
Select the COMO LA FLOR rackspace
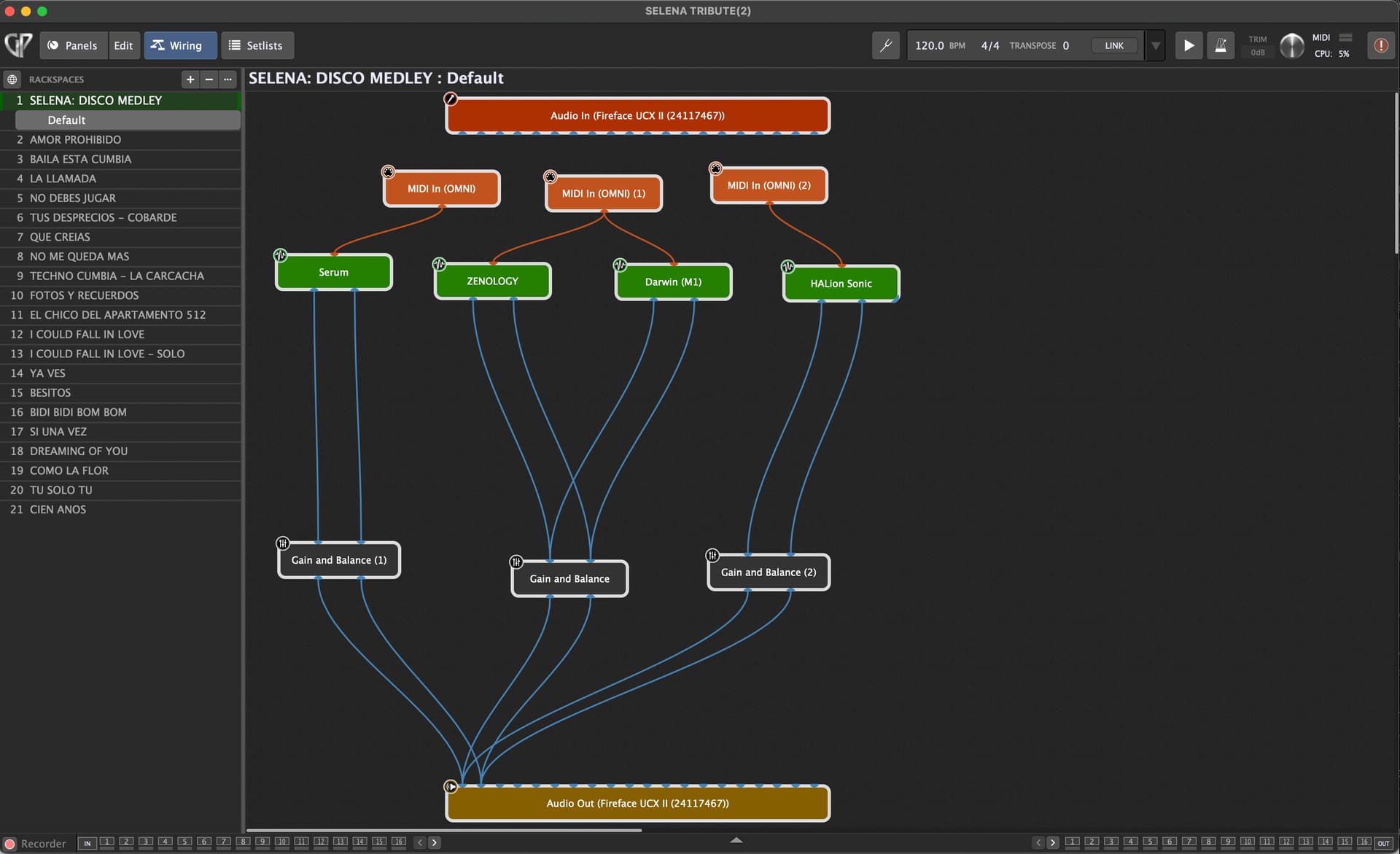click(x=120, y=470)
